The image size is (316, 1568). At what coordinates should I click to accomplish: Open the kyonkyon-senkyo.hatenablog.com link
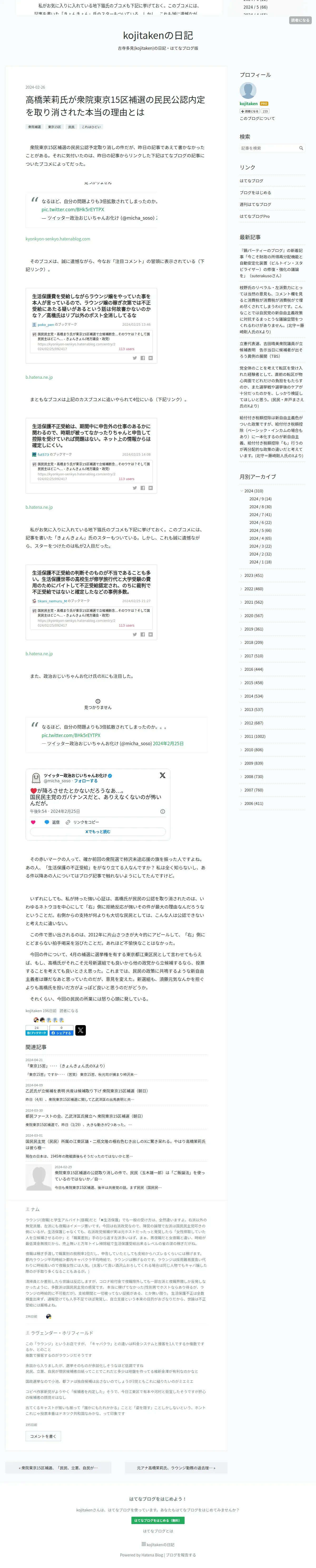tap(58, 239)
